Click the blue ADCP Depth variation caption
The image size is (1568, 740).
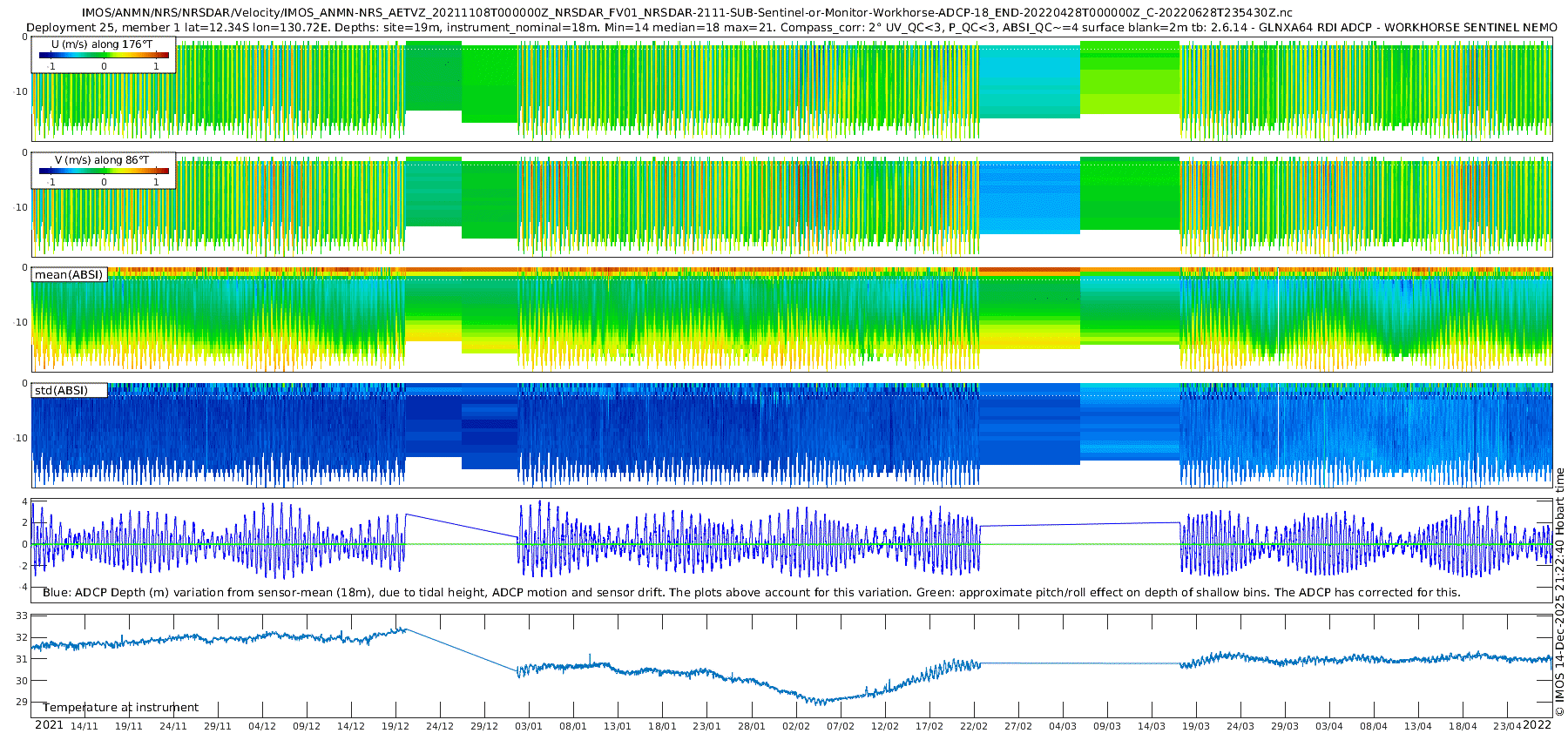pos(751,593)
